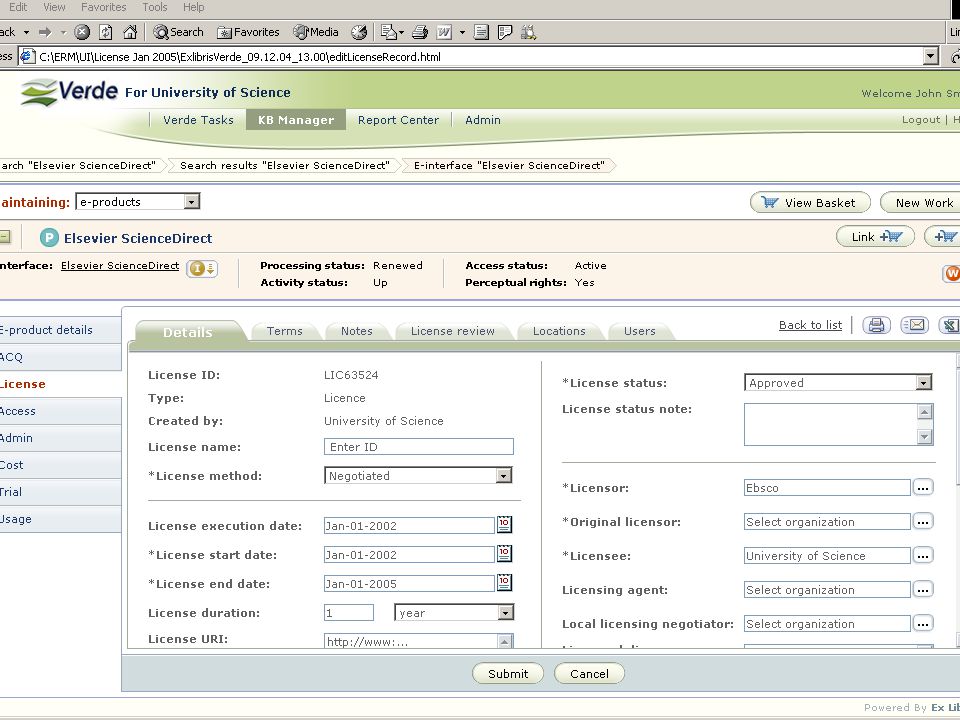Screen dimensions: 960x720
Task: Click the View Basket button
Action: [810, 203]
